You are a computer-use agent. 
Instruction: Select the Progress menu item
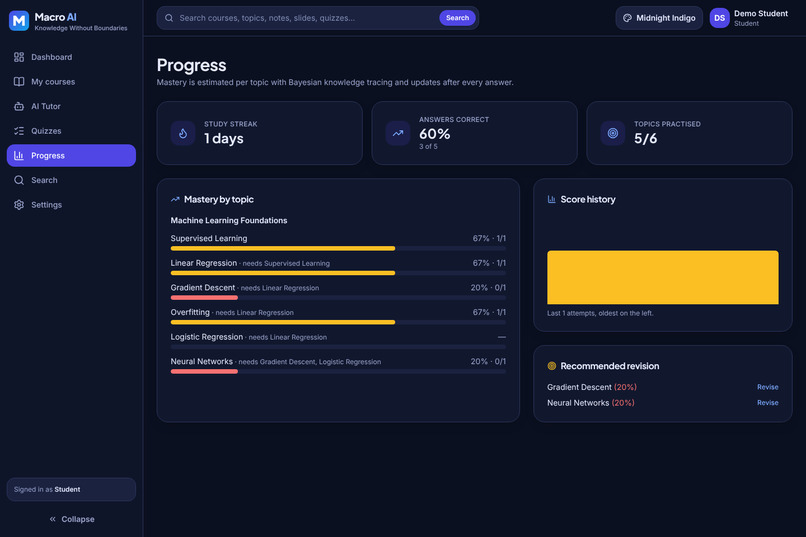(x=71, y=156)
